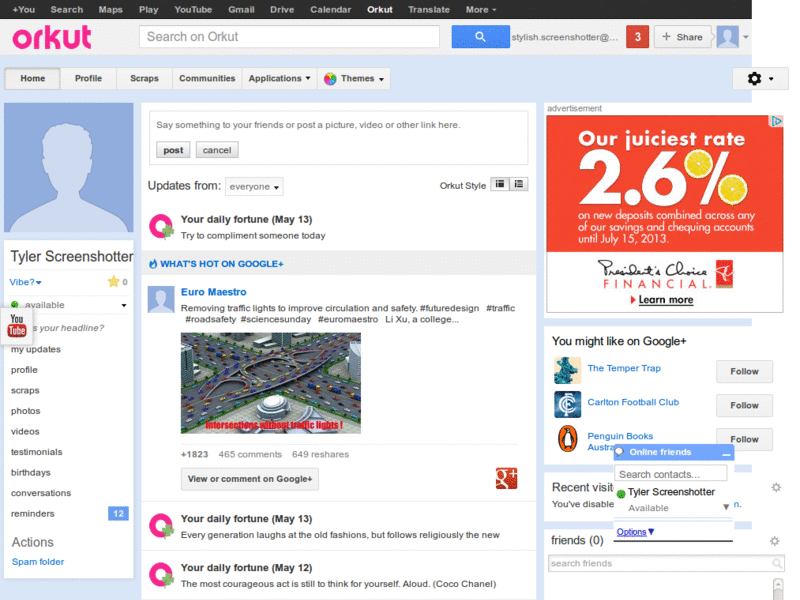The height and width of the screenshot is (600, 800).
Task: Click the orkut logo
Action: 52,37
